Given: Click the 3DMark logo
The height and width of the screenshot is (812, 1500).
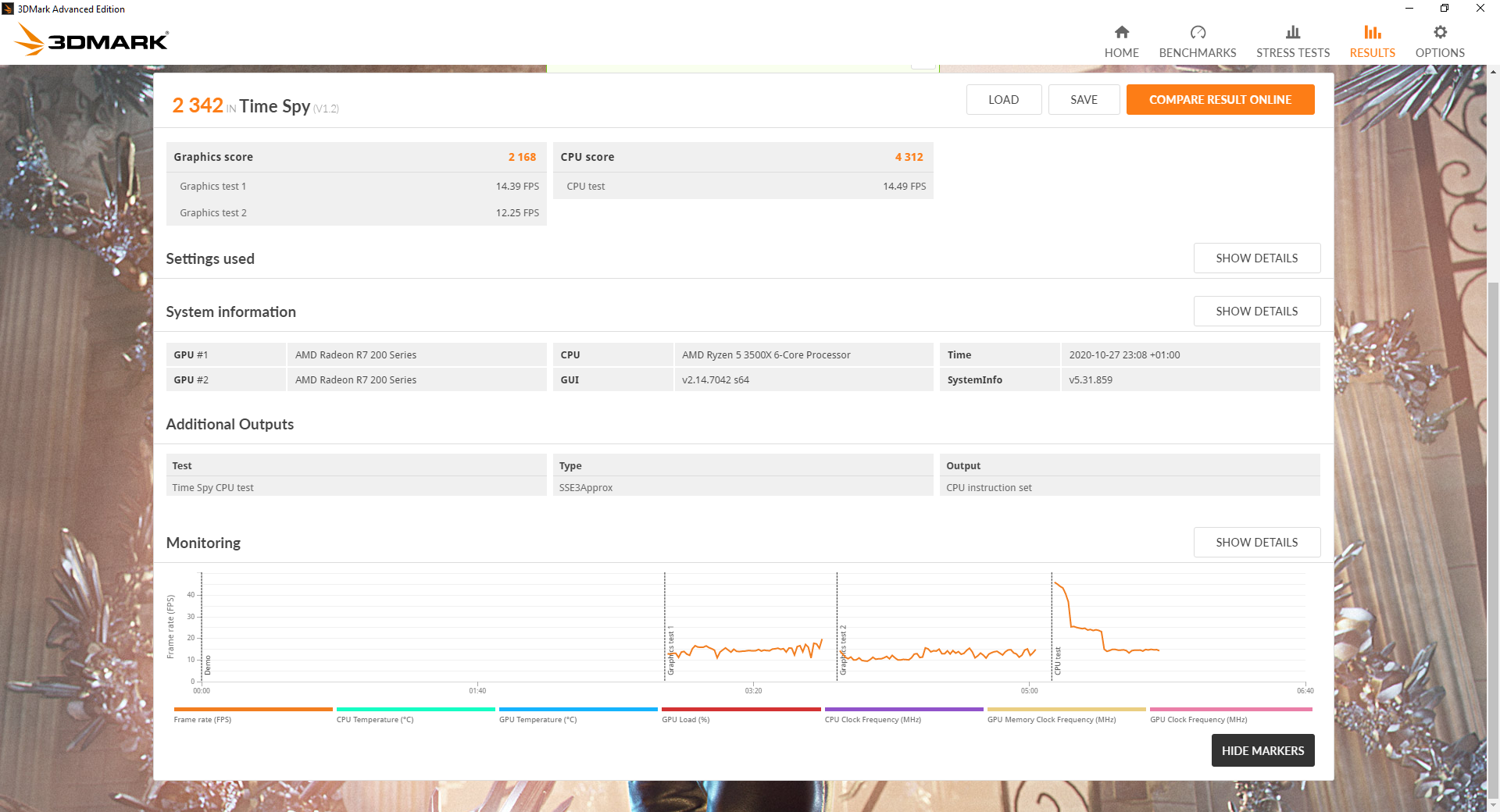Looking at the screenshot, I should click(92, 40).
